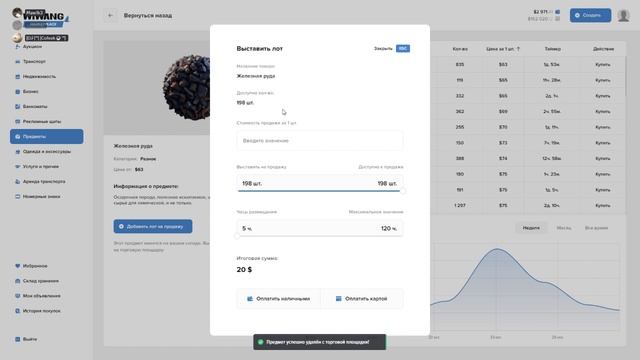Open Одежда и аксессуары in the sidebar
Viewport: 640px width, 360px height.
tap(43, 151)
